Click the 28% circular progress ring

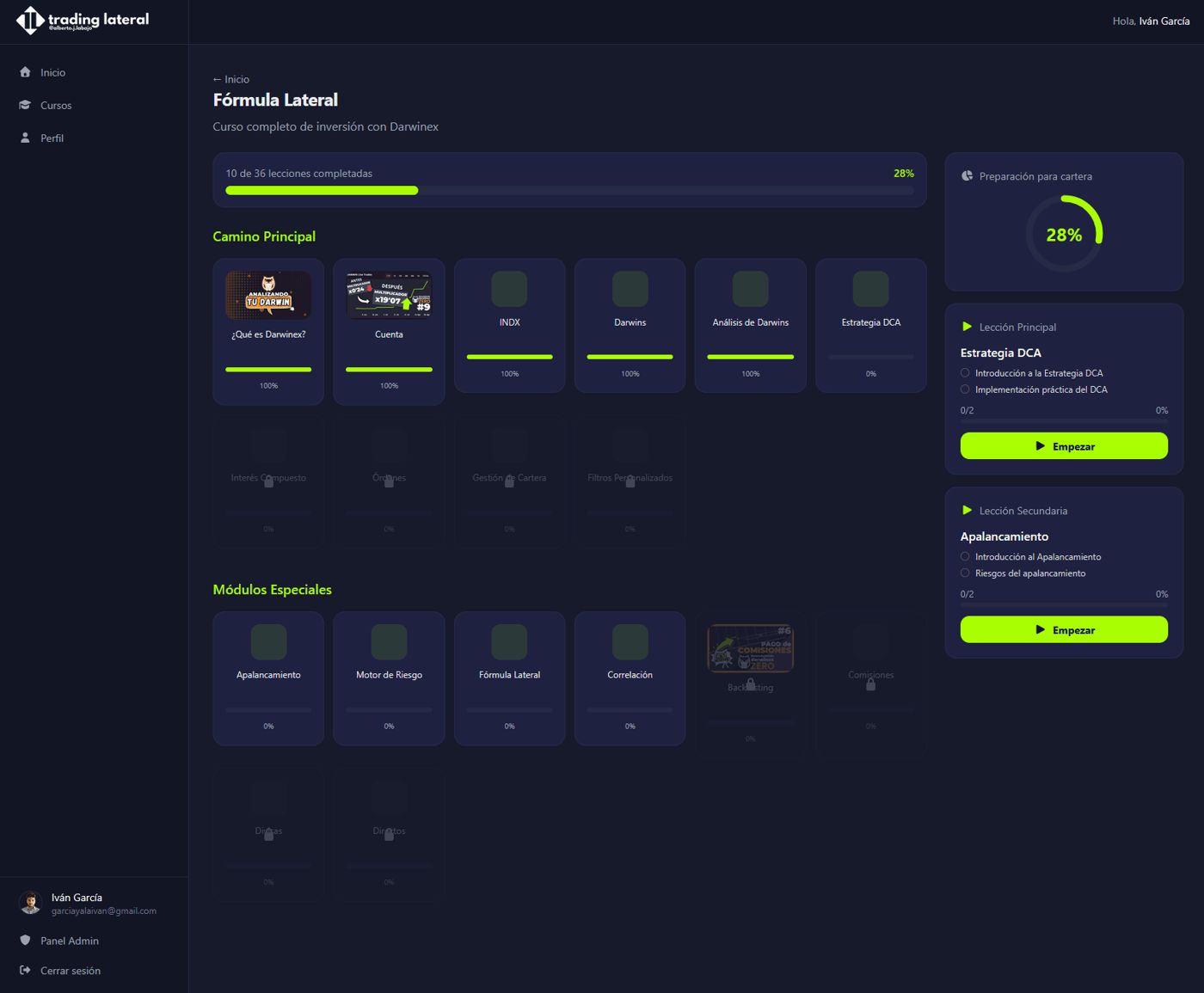(x=1064, y=234)
